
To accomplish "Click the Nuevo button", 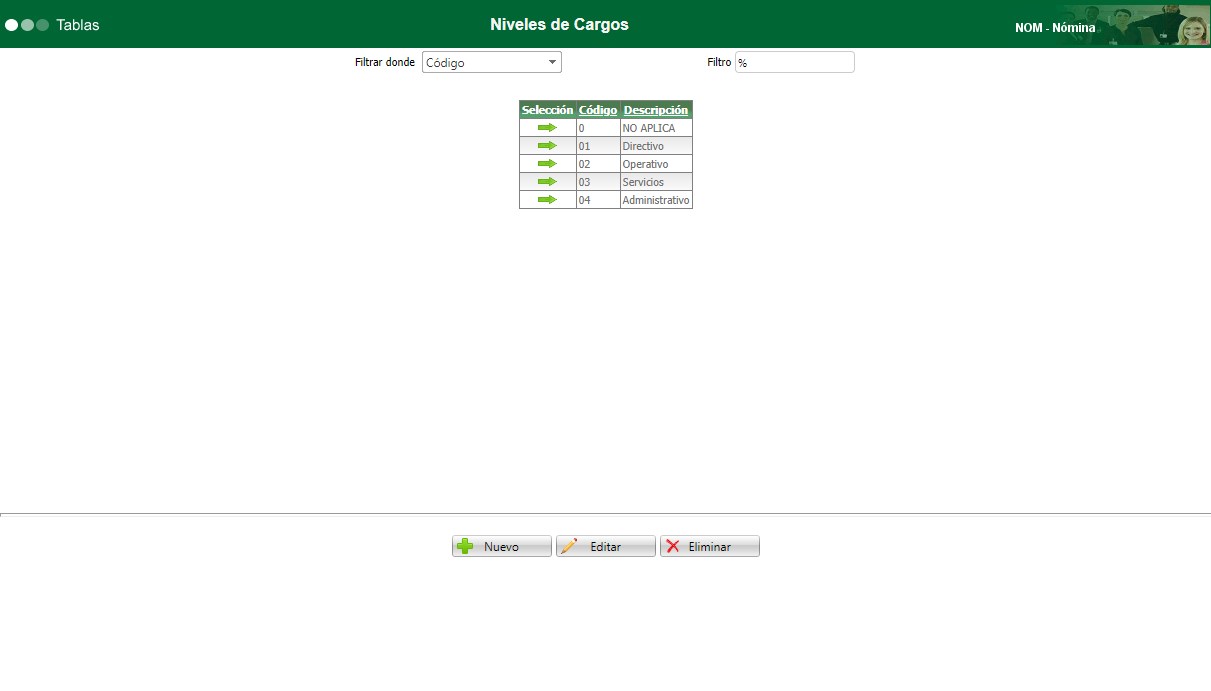I will pos(501,546).
